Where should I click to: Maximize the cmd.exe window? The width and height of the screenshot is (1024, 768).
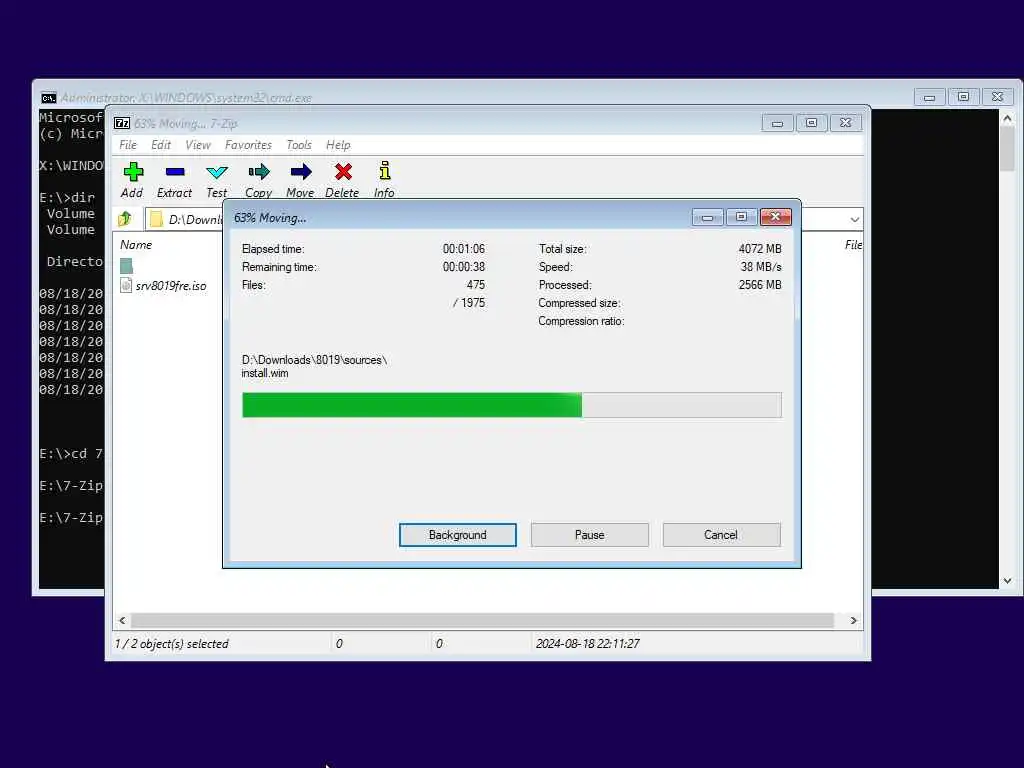pos(963,97)
